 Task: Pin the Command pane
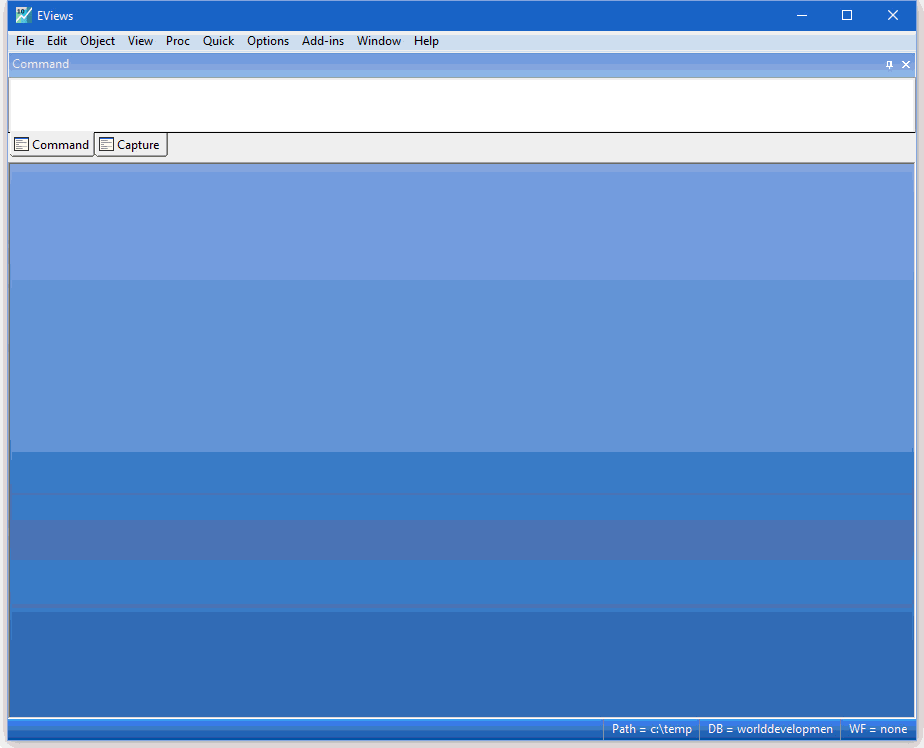pyautogui.click(x=889, y=65)
